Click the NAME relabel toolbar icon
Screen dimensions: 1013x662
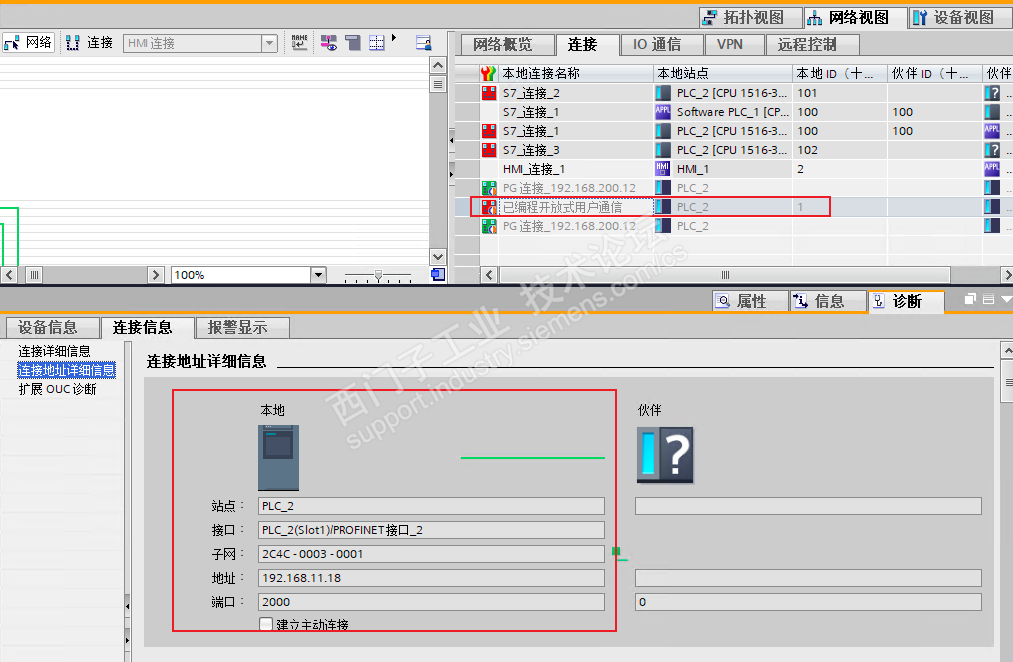(299, 43)
